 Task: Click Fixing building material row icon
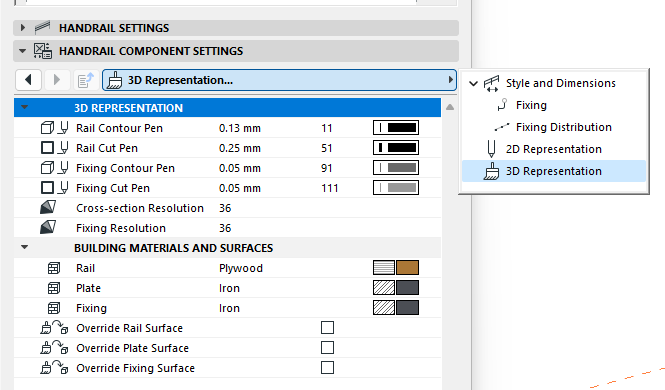(x=54, y=308)
